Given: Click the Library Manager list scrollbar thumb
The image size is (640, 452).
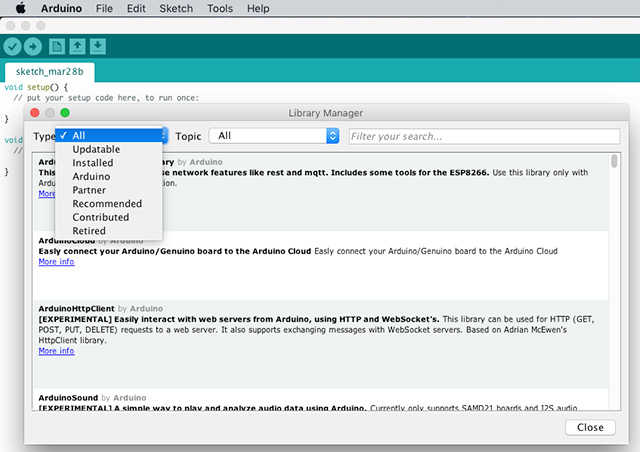Looking at the screenshot, I should coord(614,161).
